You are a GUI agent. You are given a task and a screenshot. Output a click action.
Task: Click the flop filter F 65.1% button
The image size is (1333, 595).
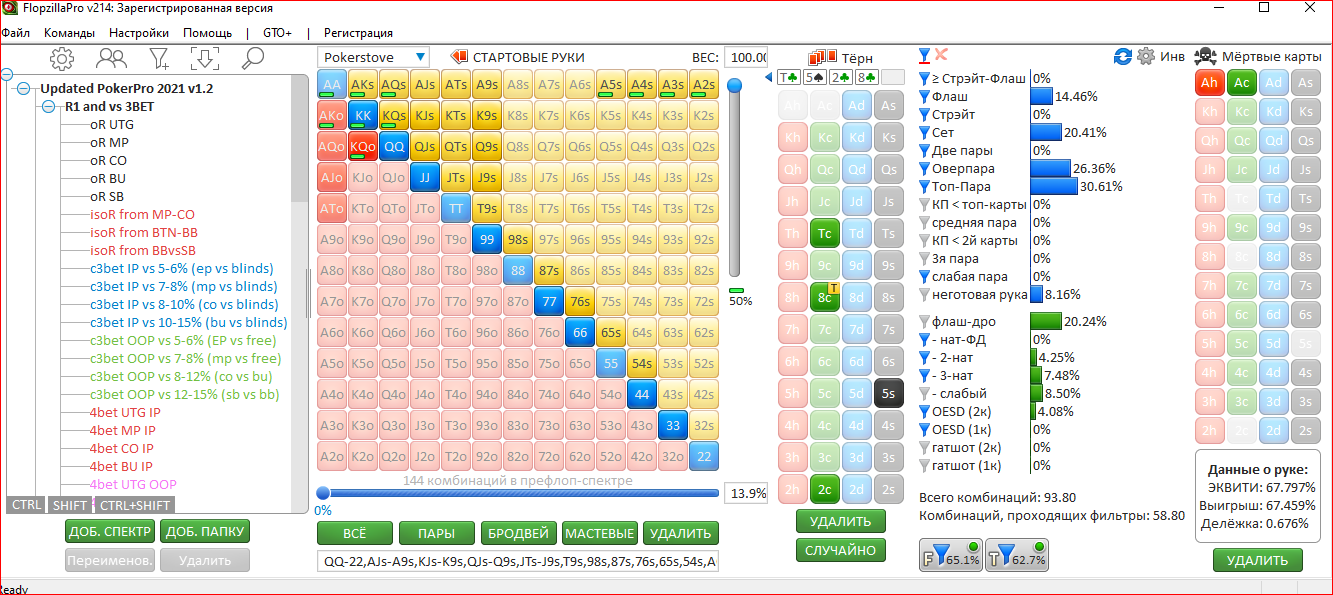pos(950,555)
